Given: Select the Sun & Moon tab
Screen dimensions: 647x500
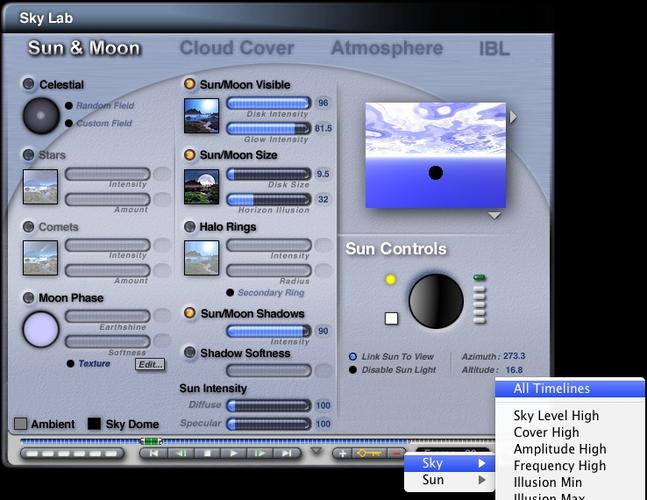Looking at the screenshot, I should pyautogui.click(x=85, y=48).
